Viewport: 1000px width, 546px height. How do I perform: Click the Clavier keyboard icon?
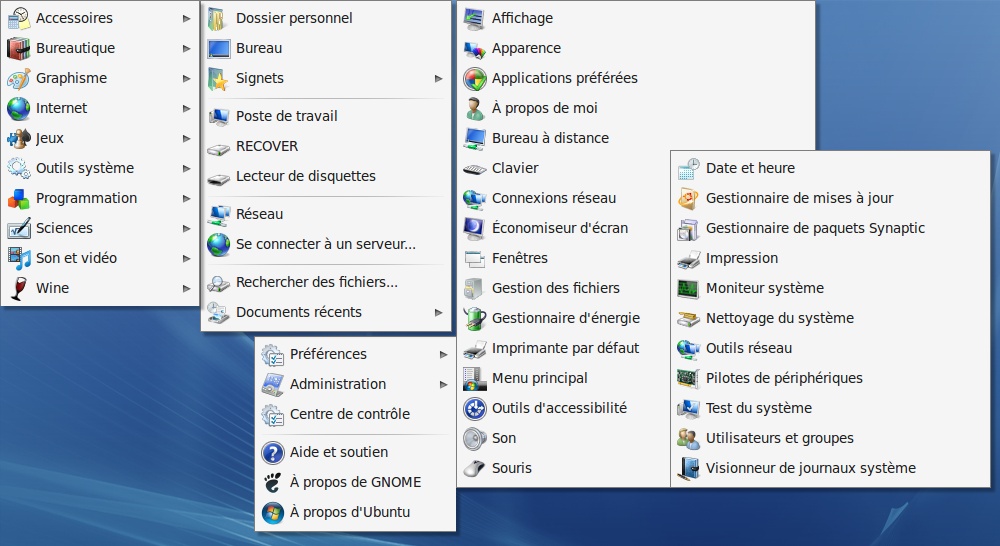(474, 169)
